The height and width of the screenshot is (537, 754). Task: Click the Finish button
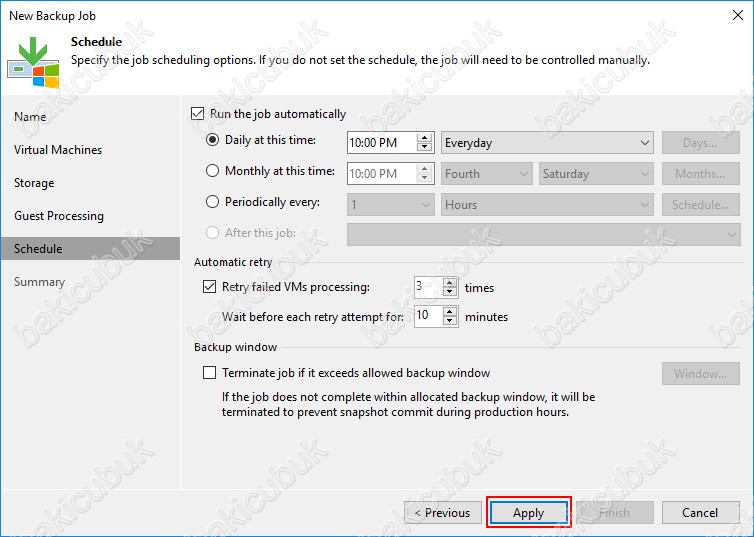click(x=615, y=512)
